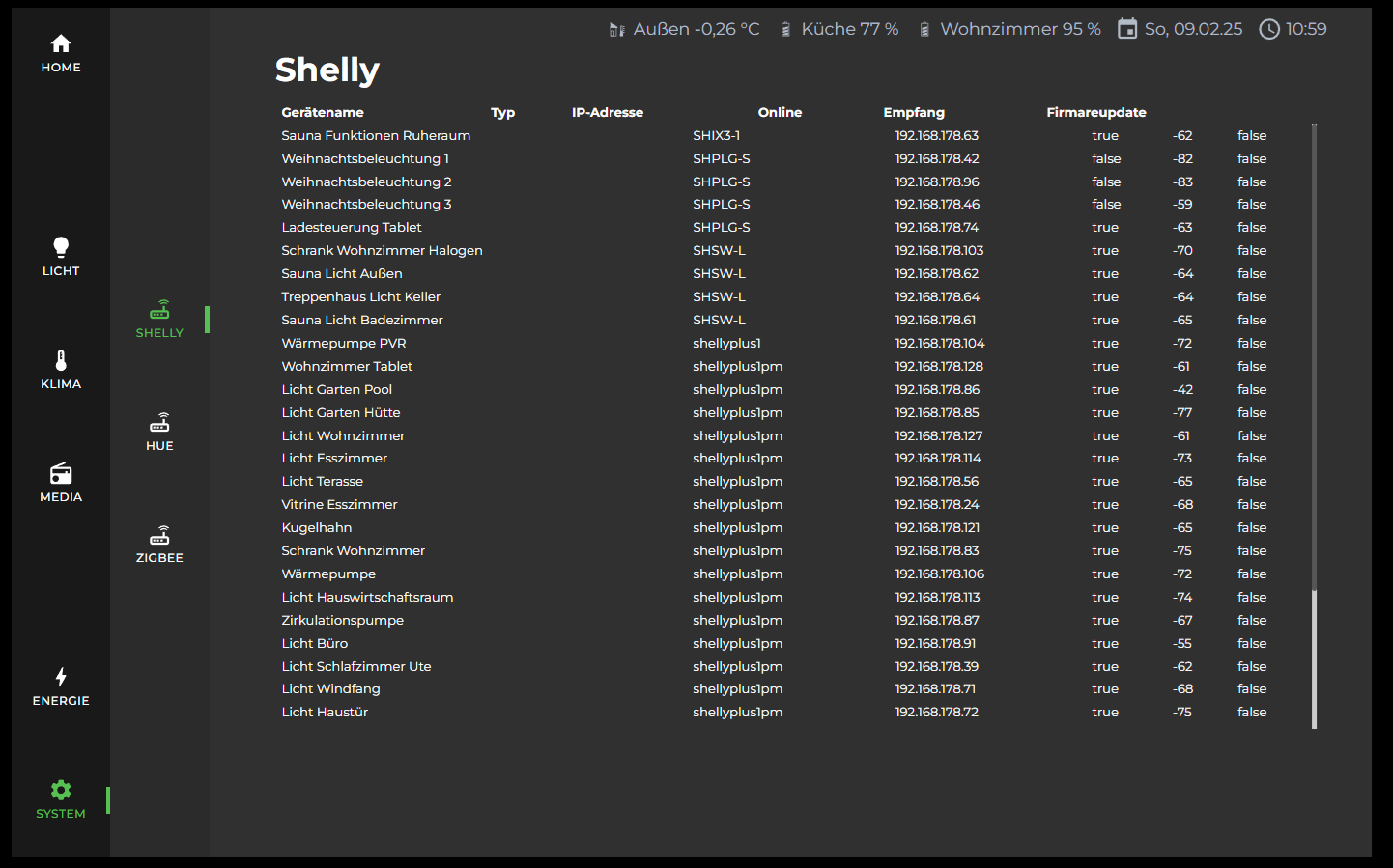This screenshot has height=868, width=1393.
Task: Click the Empfang column header
Action: (914, 112)
